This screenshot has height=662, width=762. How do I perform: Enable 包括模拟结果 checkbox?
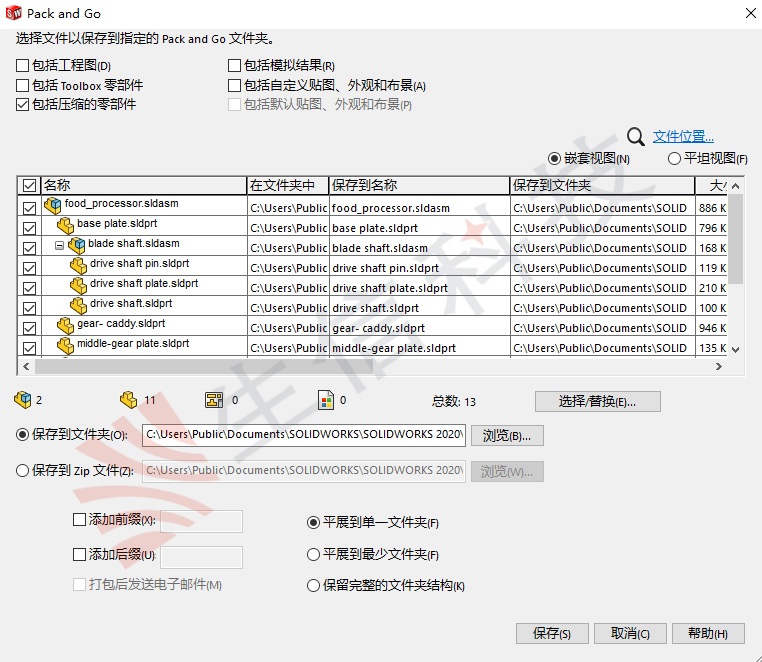[234, 65]
